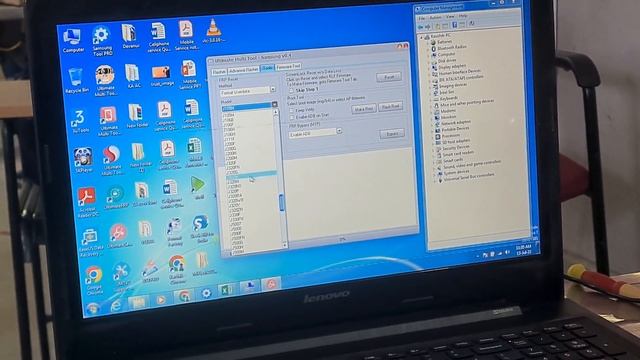
Task: Click the model list scrollbar thumb
Action: pyautogui.click(x=281, y=203)
